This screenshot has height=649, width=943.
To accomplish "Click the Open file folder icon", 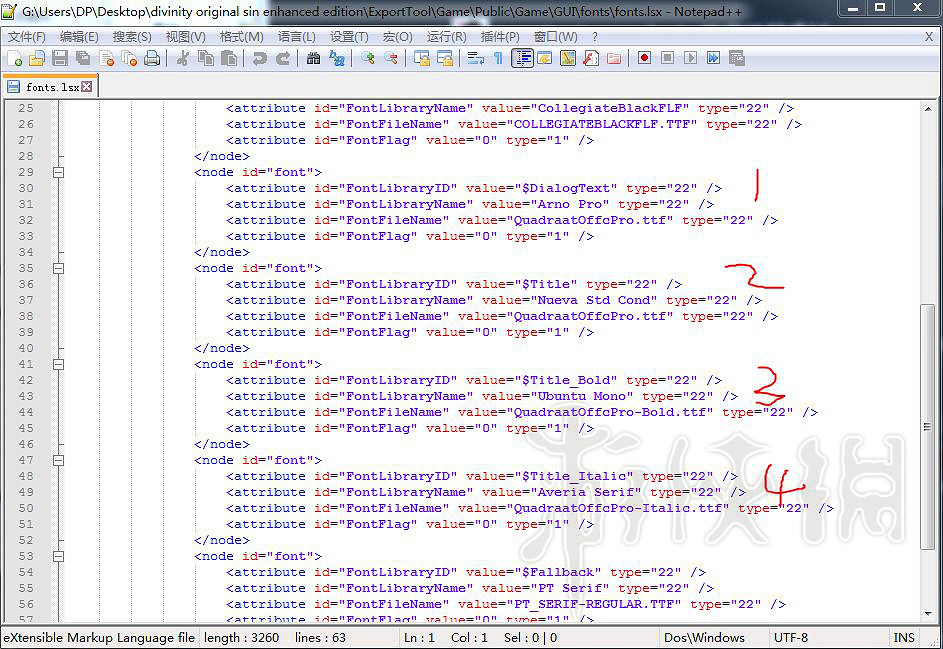I will (x=37, y=59).
